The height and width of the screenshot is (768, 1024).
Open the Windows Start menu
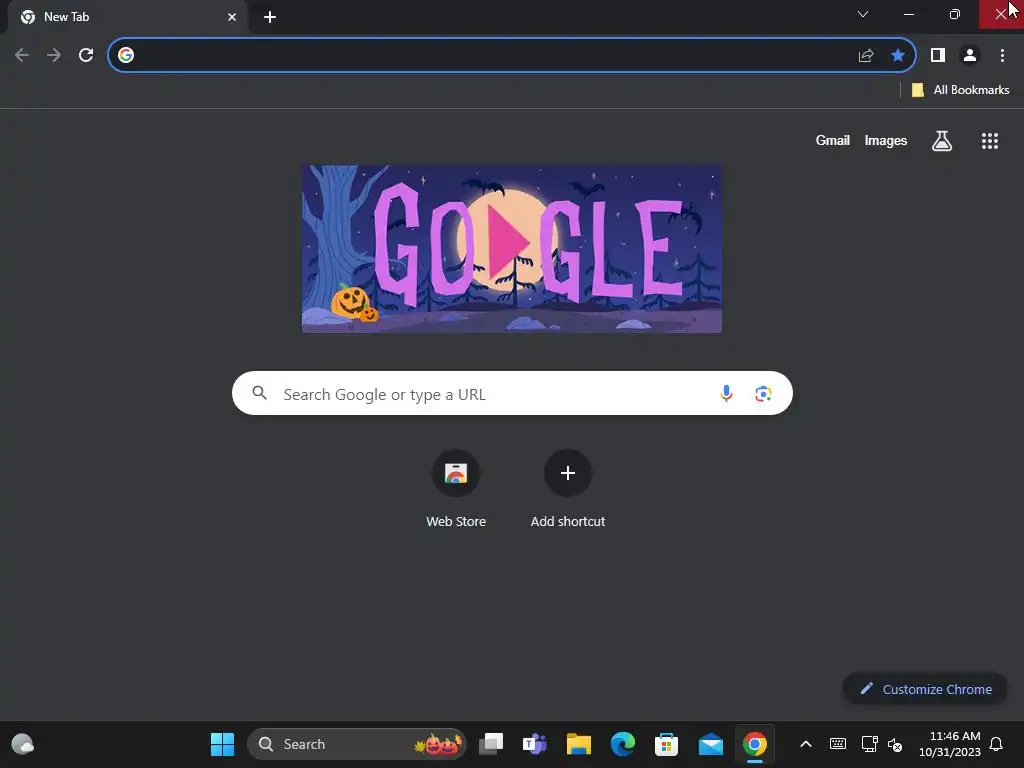[x=222, y=744]
